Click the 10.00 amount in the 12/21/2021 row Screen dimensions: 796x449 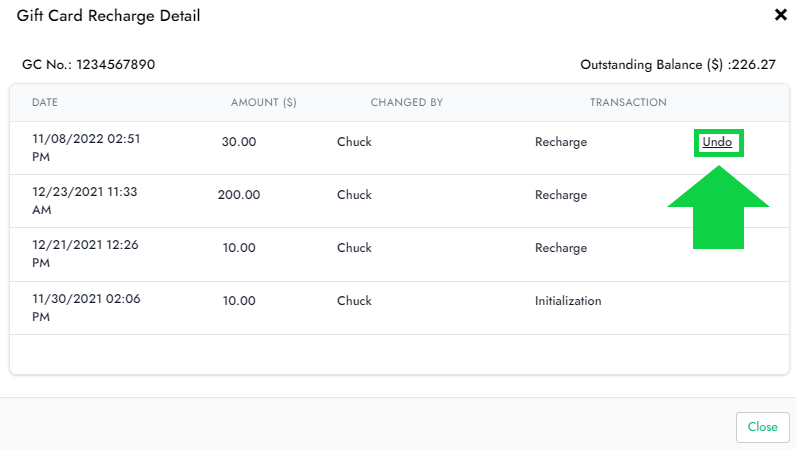239,248
